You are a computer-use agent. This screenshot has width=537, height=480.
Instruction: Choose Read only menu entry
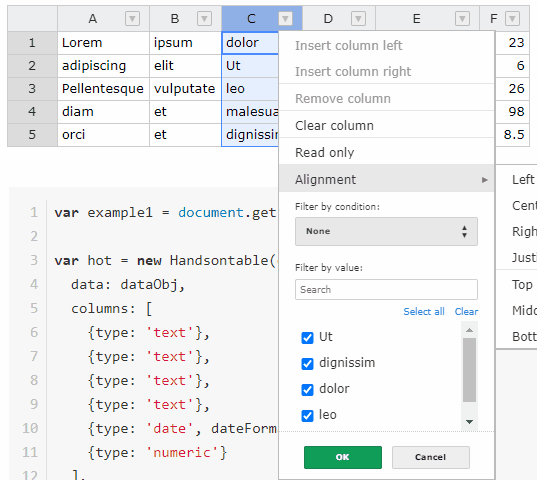coord(387,152)
